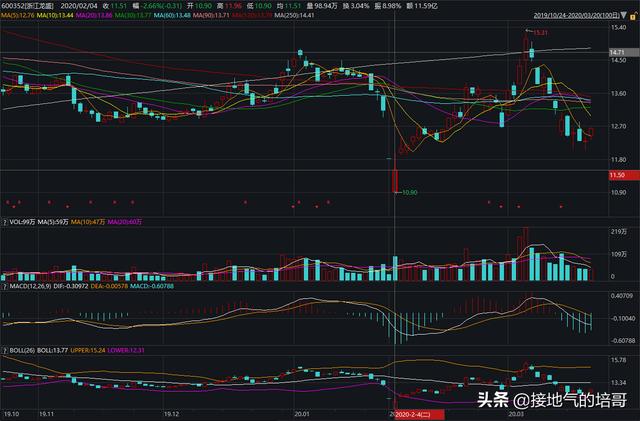The height and width of the screenshot is (421, 640).
Task: Click the 20.01 date axis label
Action: click(x=301, y=414)
